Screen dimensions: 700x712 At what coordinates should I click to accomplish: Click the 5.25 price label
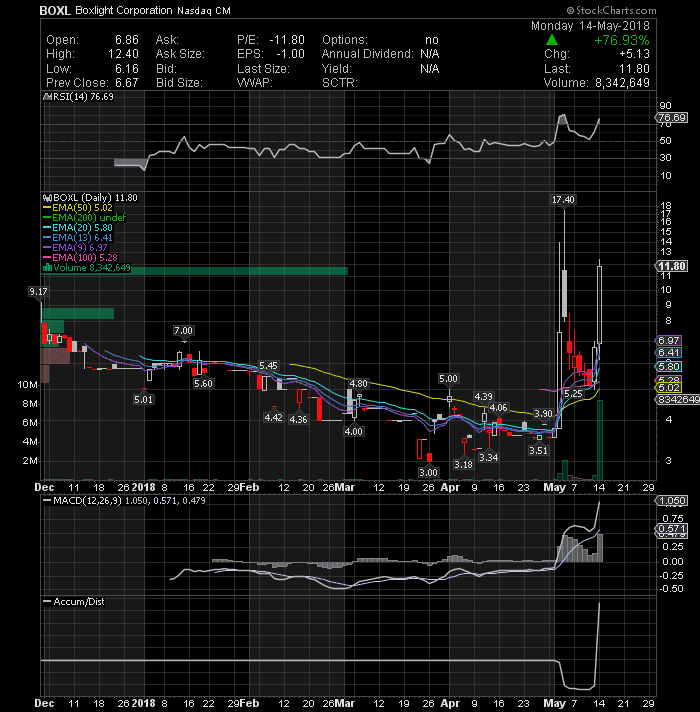point(573,394)
